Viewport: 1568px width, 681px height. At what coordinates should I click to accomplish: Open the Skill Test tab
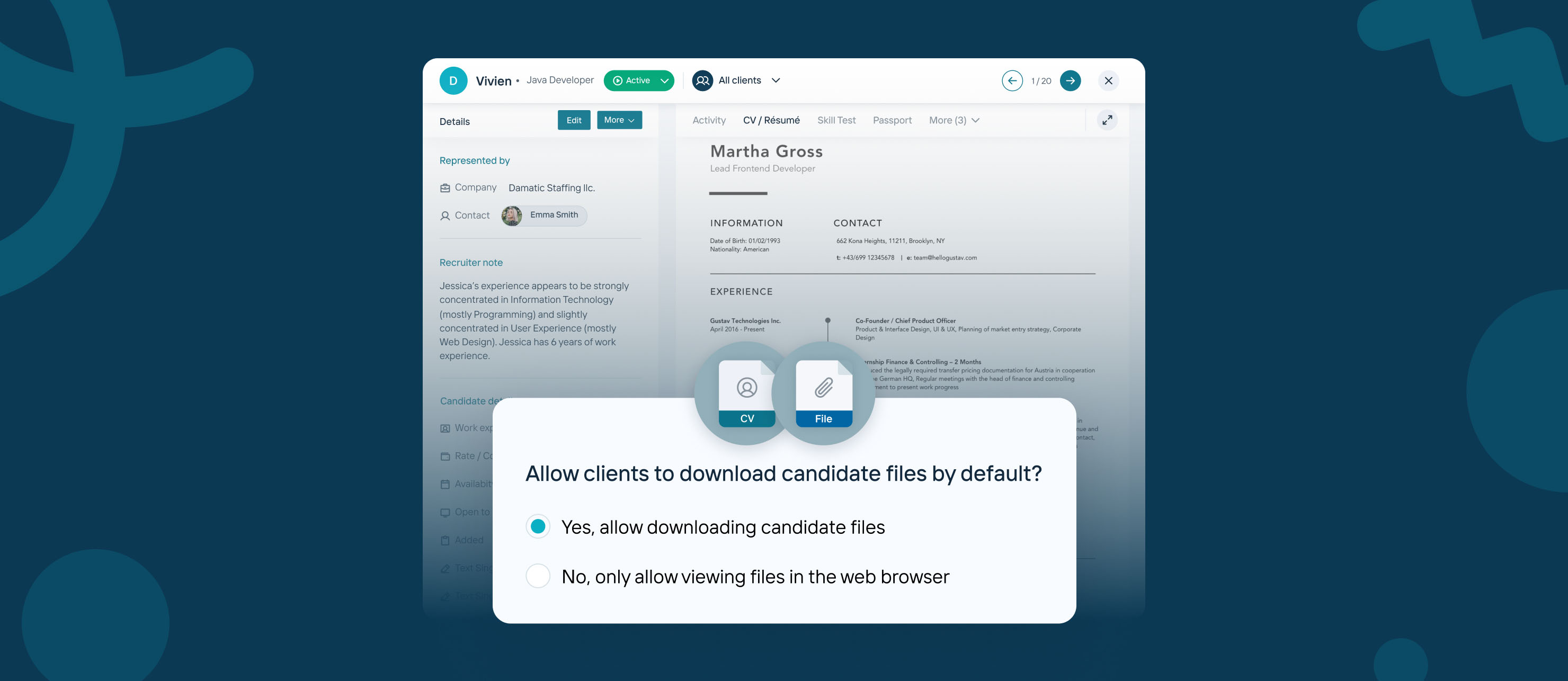pos(836,120)
